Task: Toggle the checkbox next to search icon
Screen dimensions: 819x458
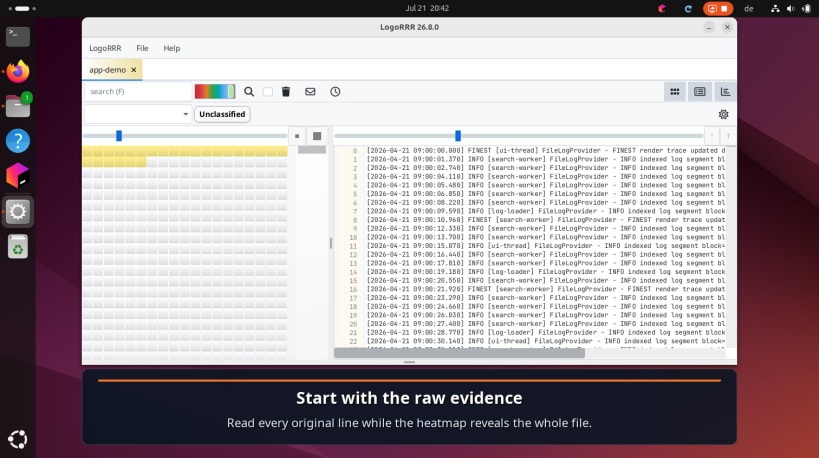Action: [x=268, y=92]
